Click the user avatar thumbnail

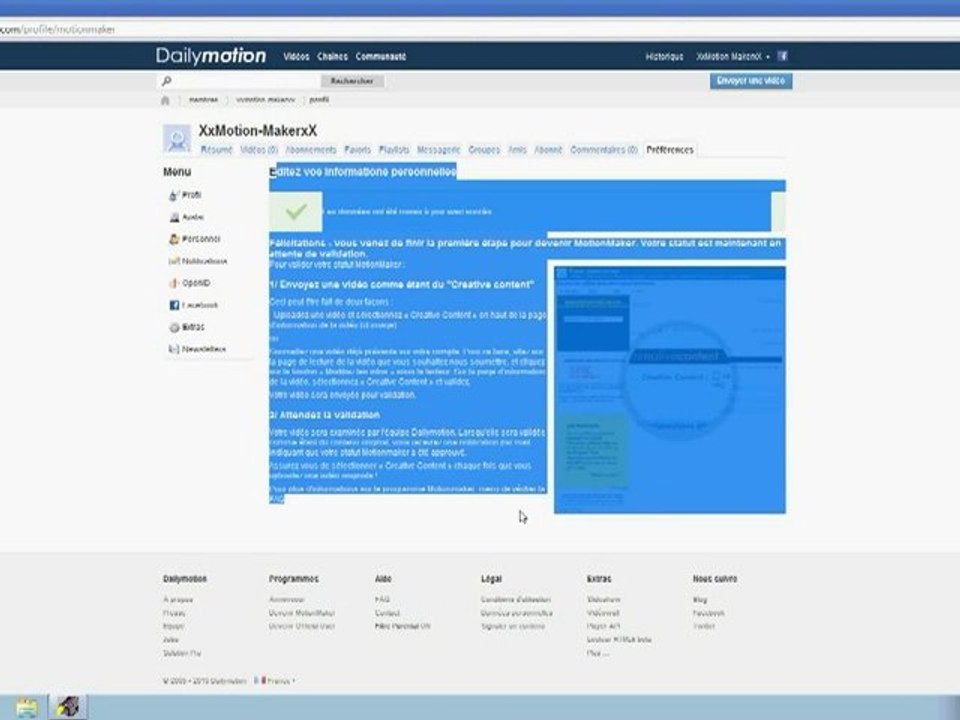click(x=177, y=138)
